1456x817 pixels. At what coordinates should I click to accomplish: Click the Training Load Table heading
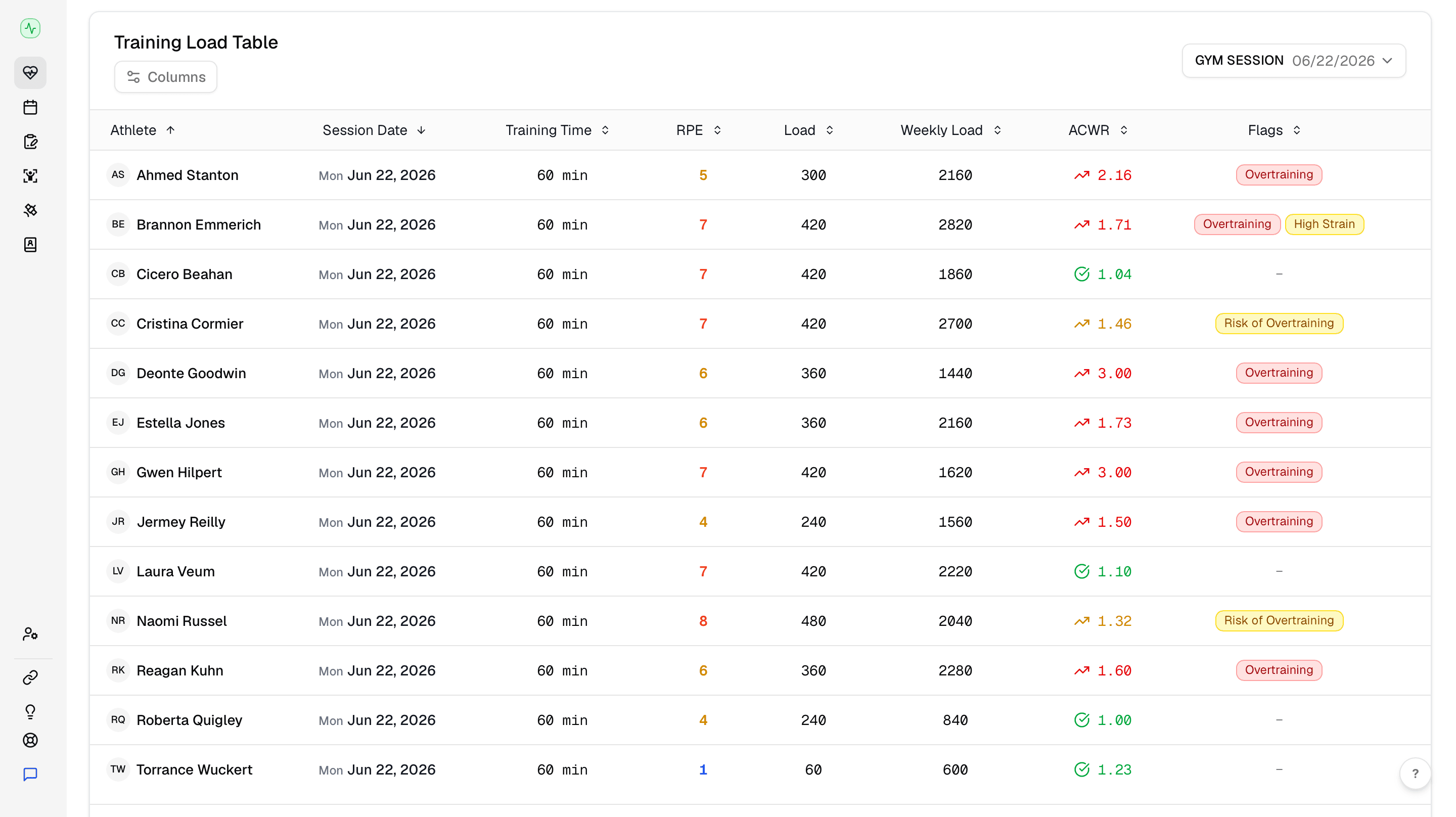tap(196, 42)
